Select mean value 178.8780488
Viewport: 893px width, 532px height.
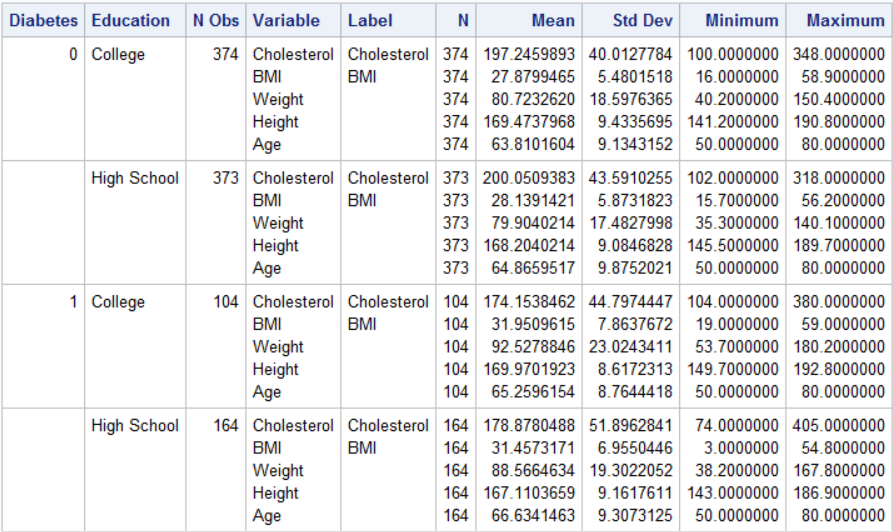pyautogui.click(x=529, y=425)
